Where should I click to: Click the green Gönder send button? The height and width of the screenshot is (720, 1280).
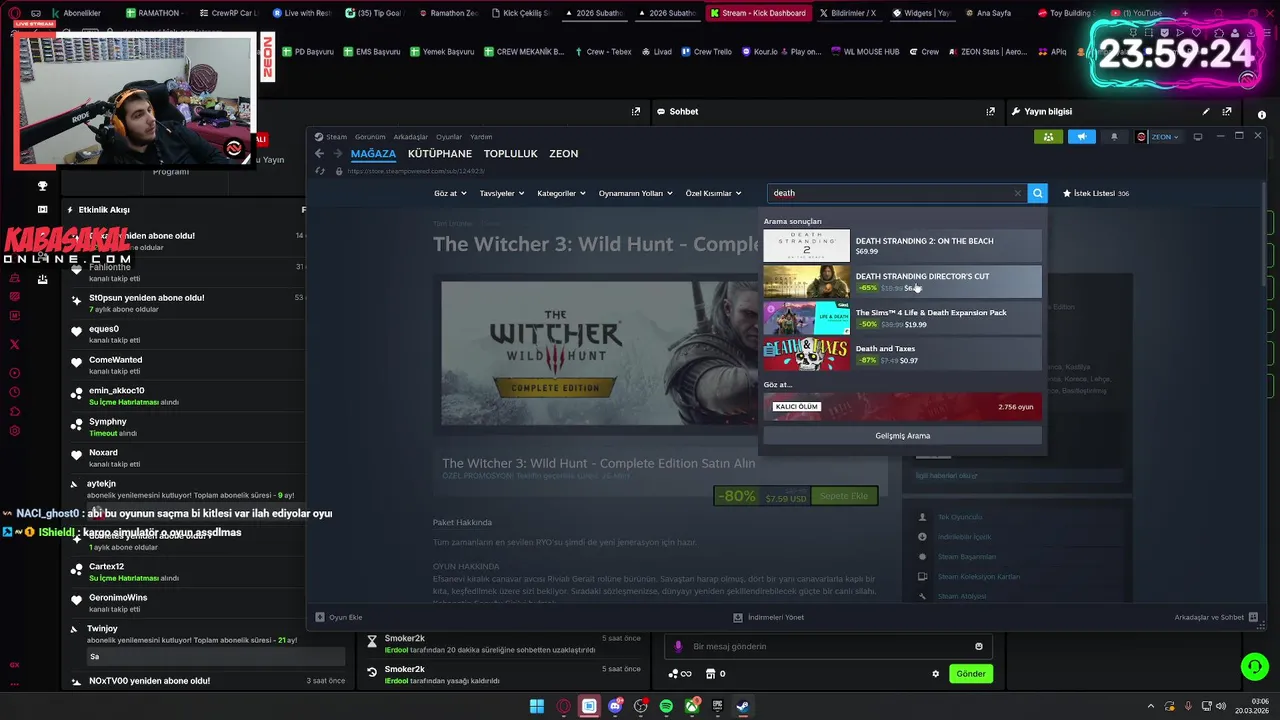[x=971, y=674]
